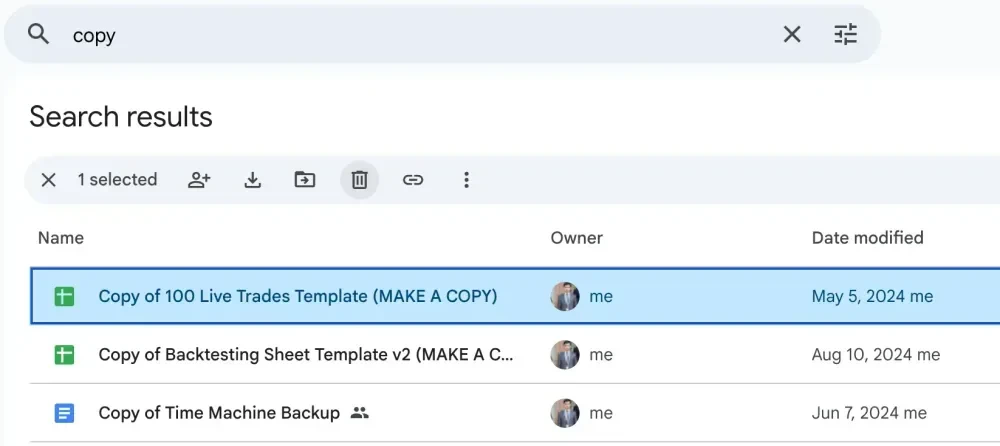Click Docs icon of Time Machine Backup
The height and width of the screenshot is (446, 1000).
coord(64,413)
